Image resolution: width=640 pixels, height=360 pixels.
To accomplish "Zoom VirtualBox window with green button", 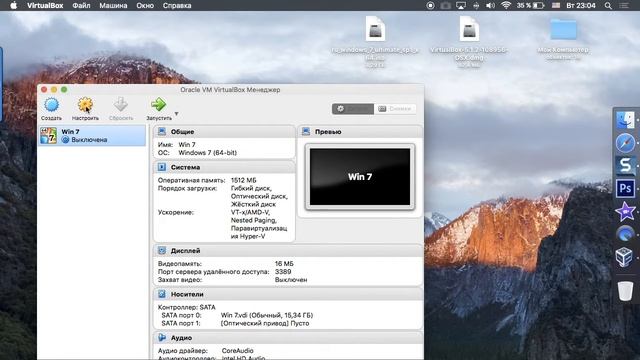I will point(64,89).
